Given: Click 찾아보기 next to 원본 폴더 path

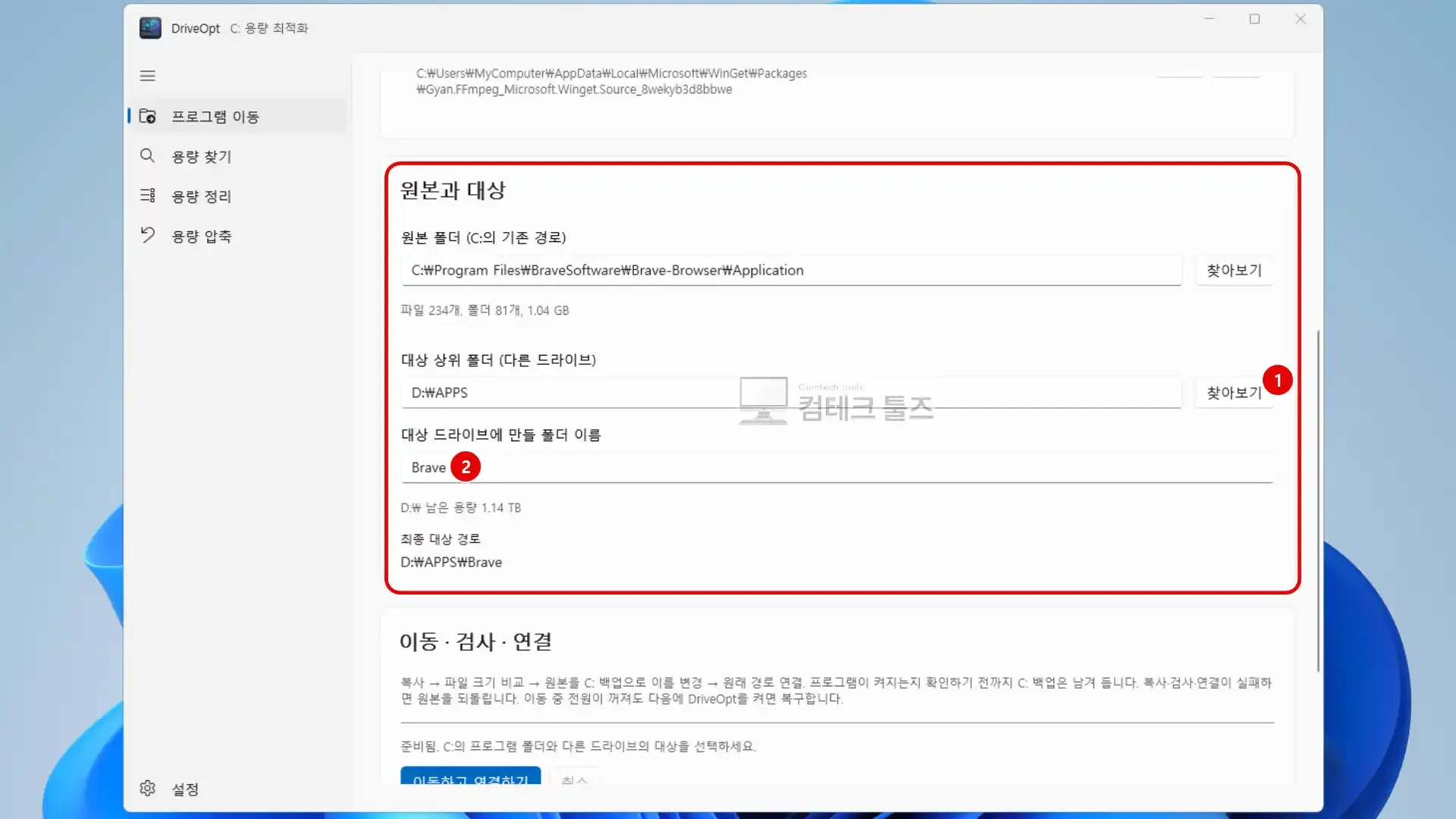Looking at the screenshot, I should click(1234, 270).
